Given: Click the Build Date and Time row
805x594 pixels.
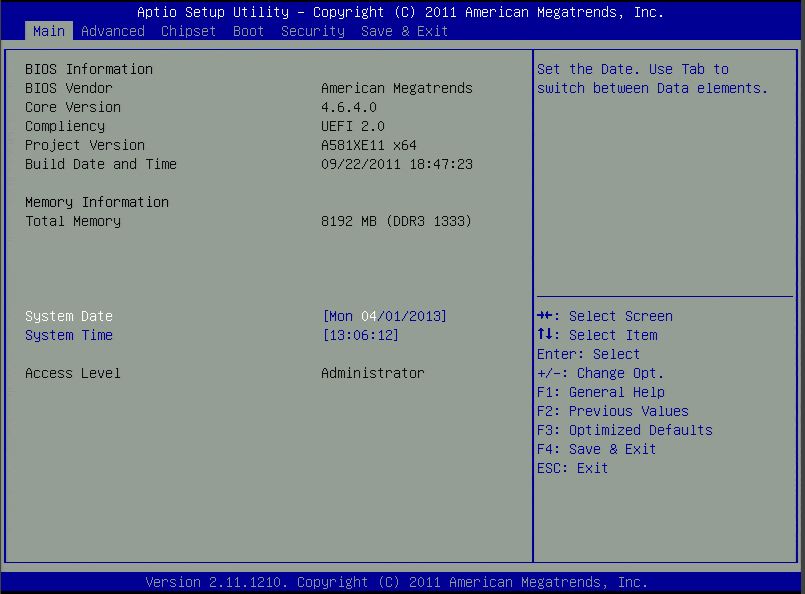Looking at the screenshot, I should tap(99, 164).
